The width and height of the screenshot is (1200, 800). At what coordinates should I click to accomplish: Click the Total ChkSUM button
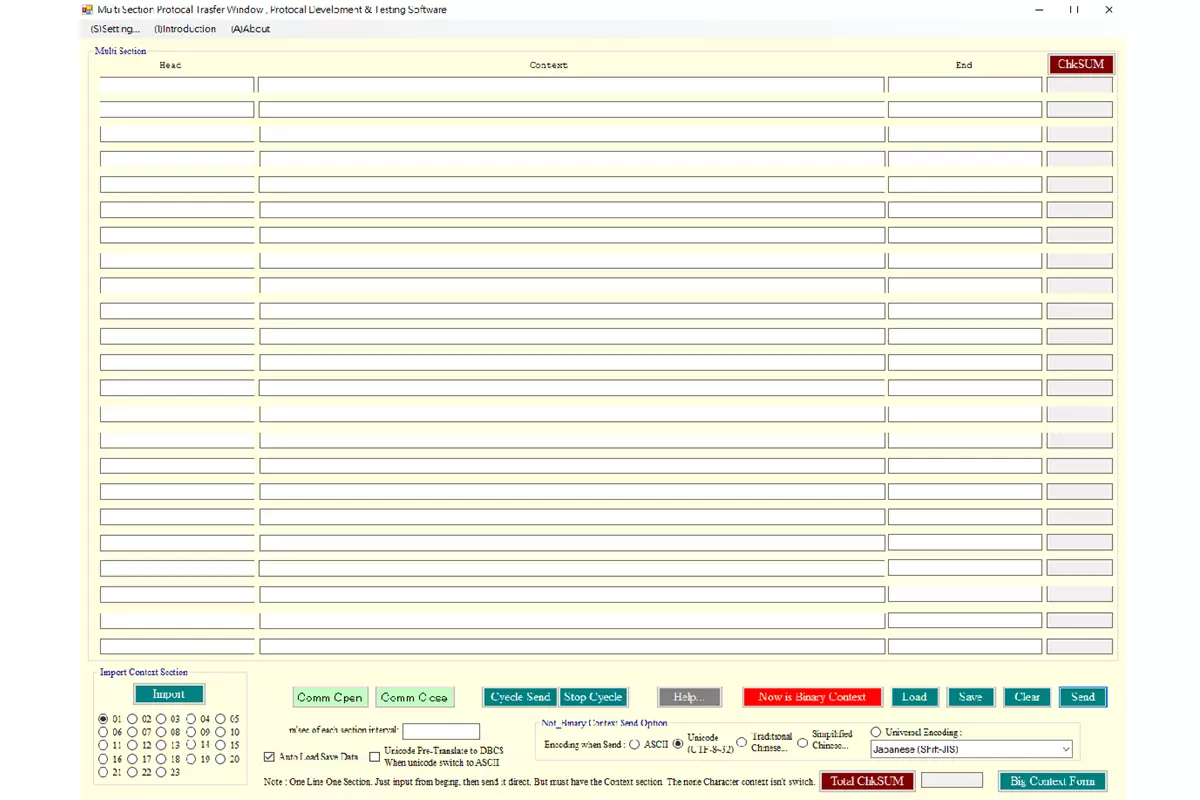click(x=867, y=781)
